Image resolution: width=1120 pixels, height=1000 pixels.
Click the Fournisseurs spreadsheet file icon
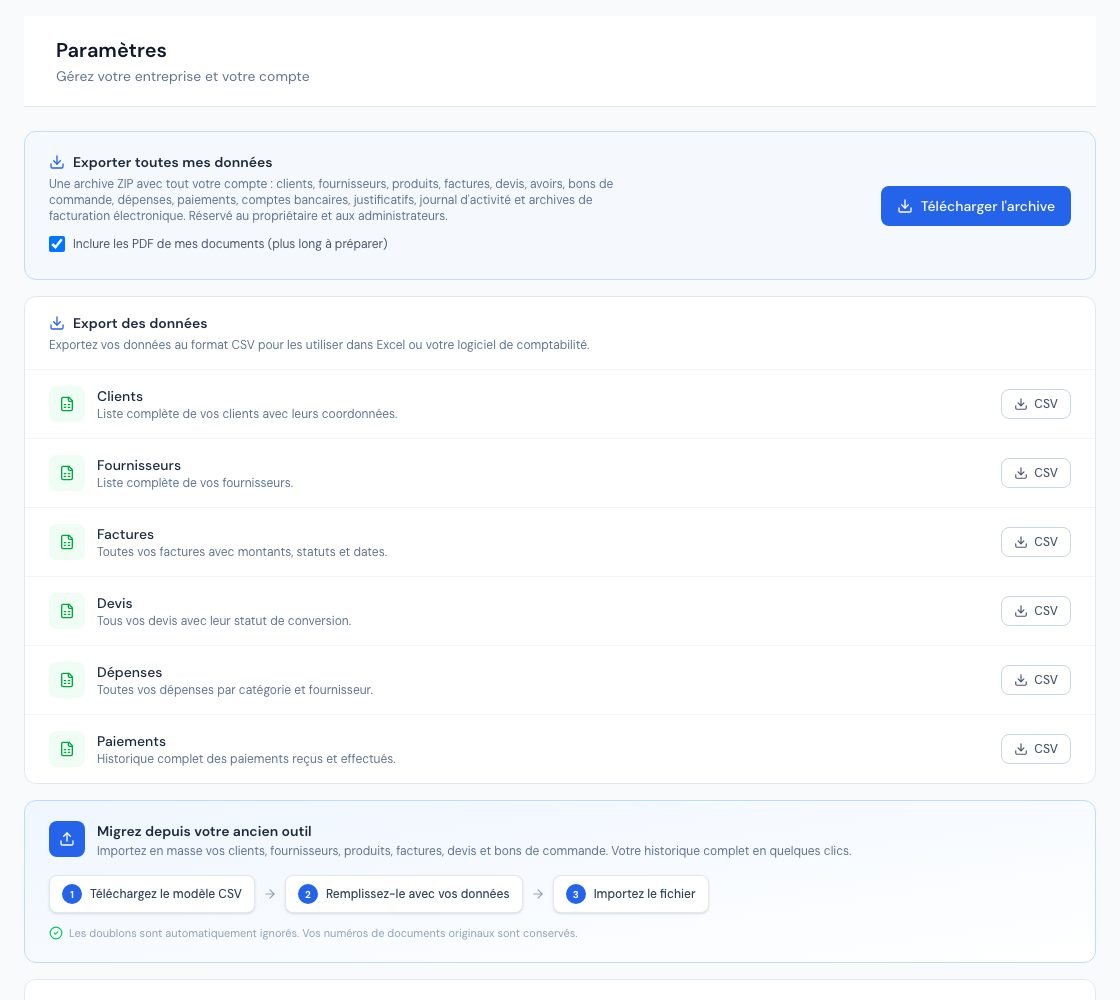tap(67, 473)
